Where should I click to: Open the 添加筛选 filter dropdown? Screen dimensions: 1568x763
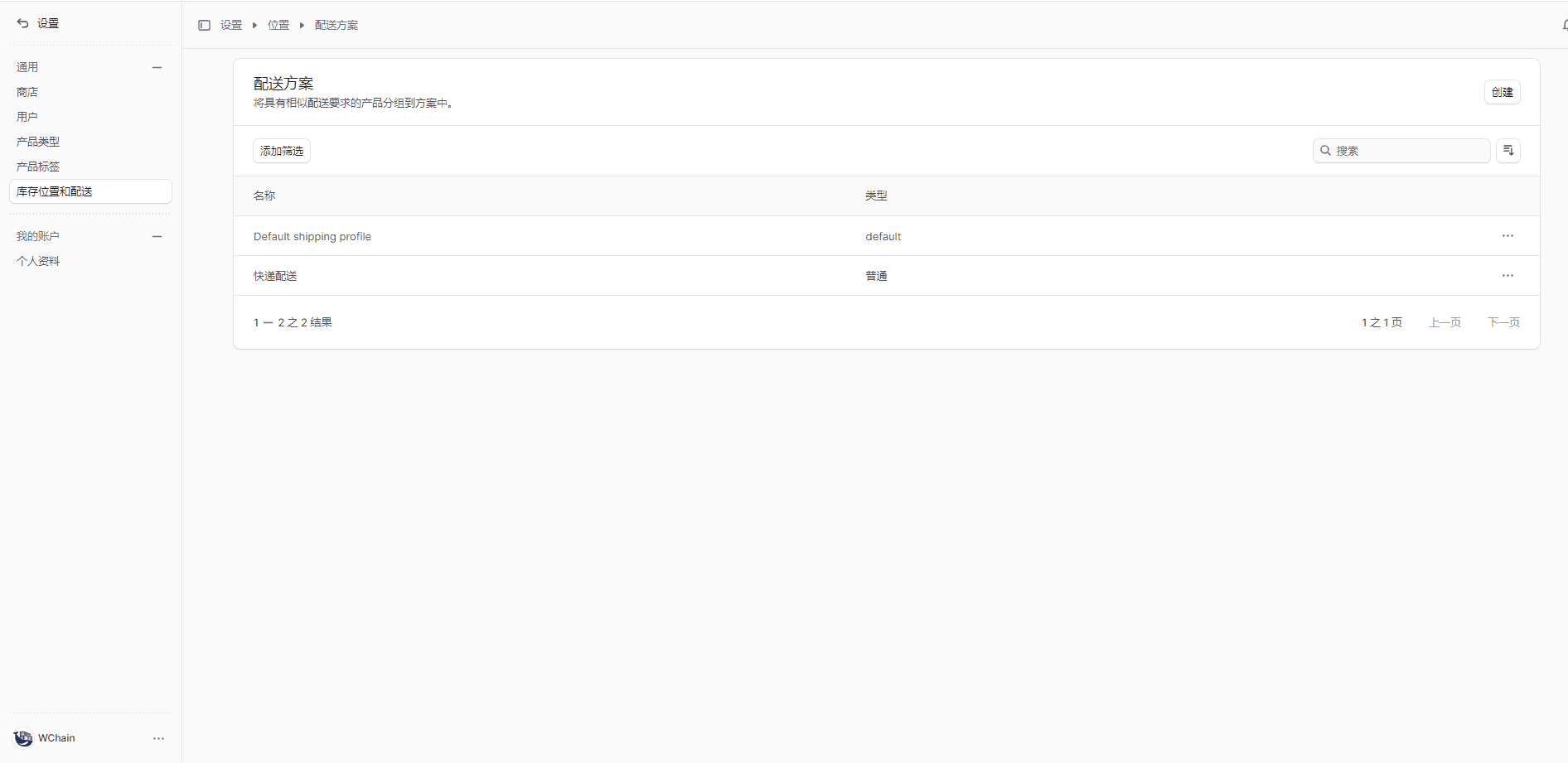click(x=282, y=151)
